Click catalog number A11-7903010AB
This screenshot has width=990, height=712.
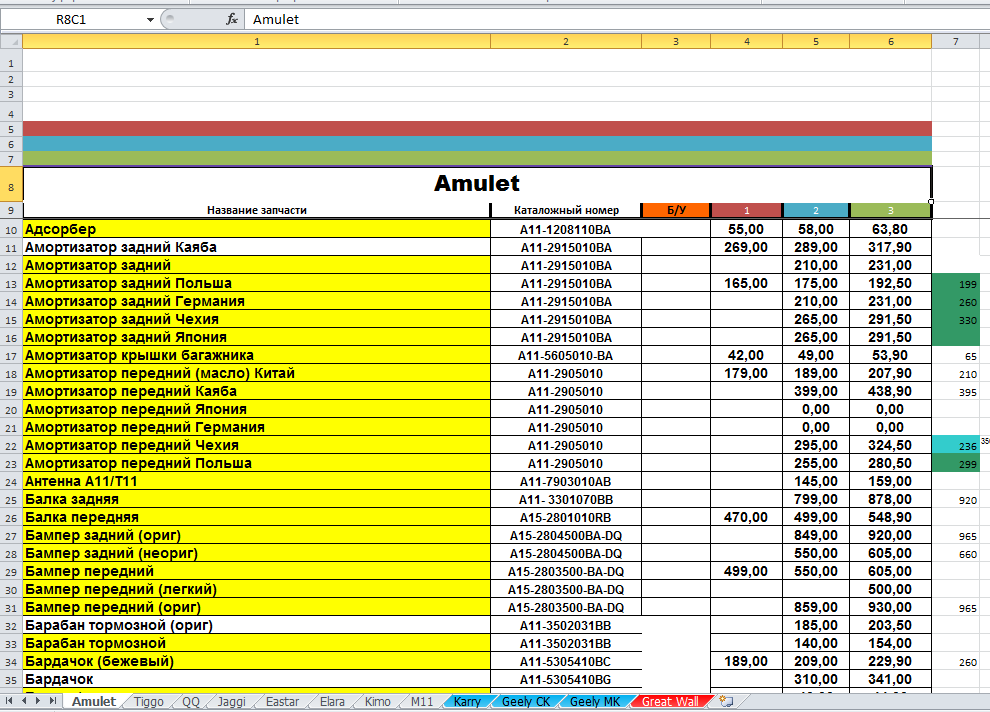click(x=566, y=482)
